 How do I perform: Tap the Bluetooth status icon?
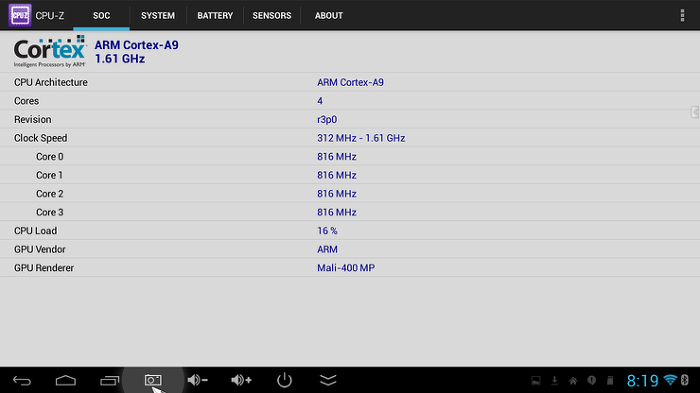(685, 380)
